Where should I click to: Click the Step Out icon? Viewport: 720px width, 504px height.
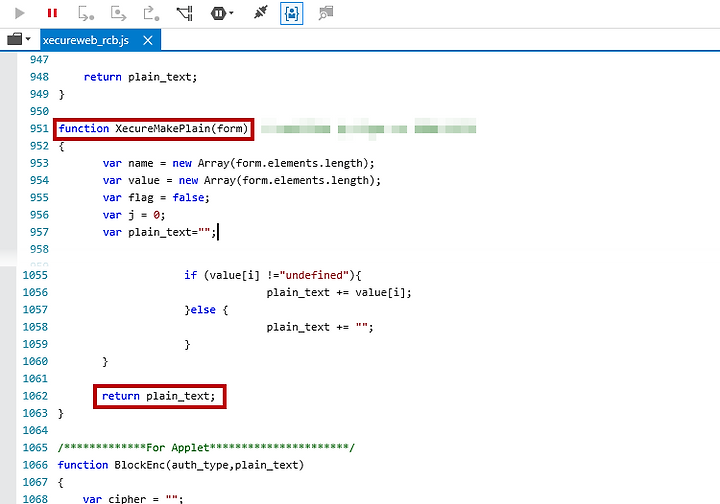pyautogui.click(x=151, y=13)
